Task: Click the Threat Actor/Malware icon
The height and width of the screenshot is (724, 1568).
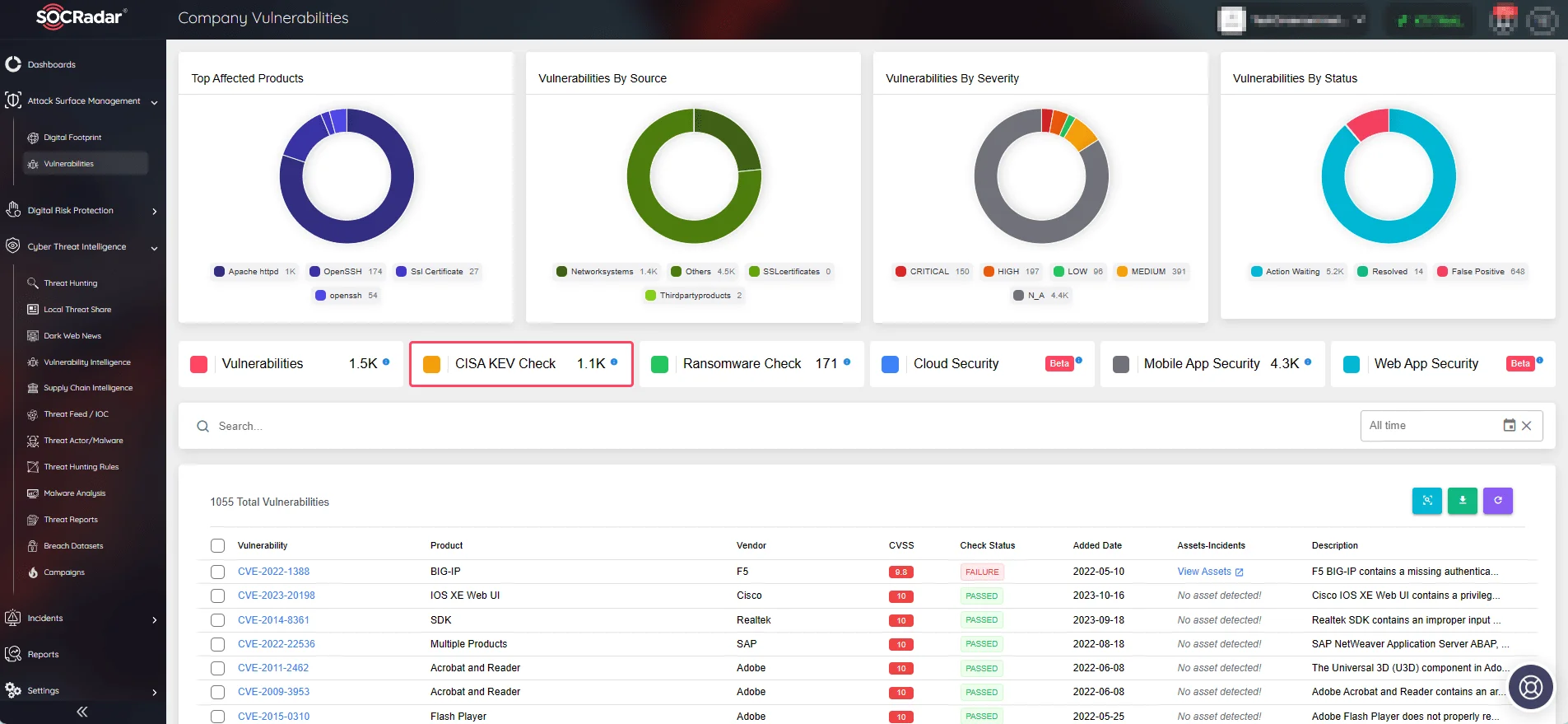Action: [x=33, y=441]
